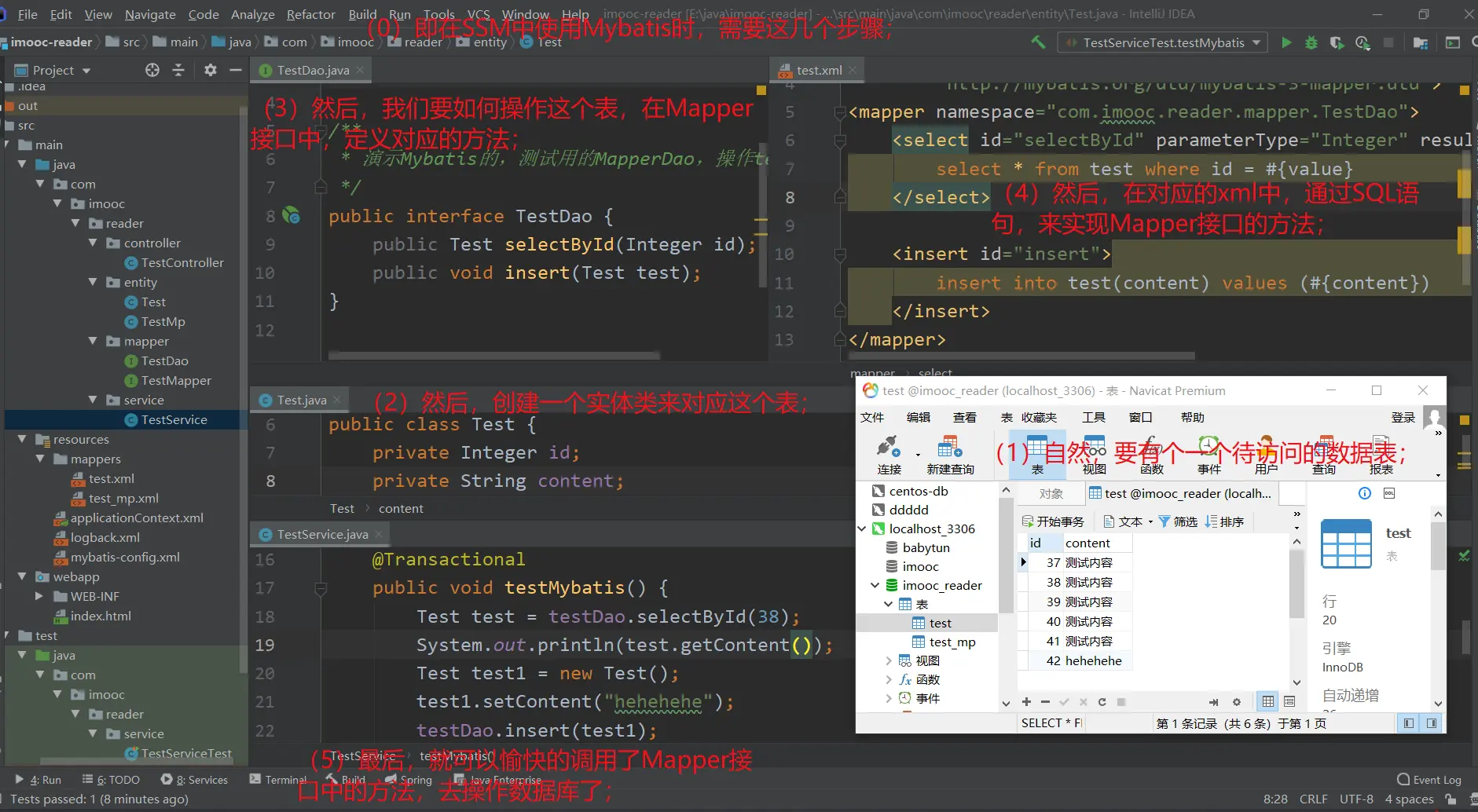Click the locate file crosshair in Project panel
The height and width of the screenshot is (812, 1478).
tap(152, 70)
